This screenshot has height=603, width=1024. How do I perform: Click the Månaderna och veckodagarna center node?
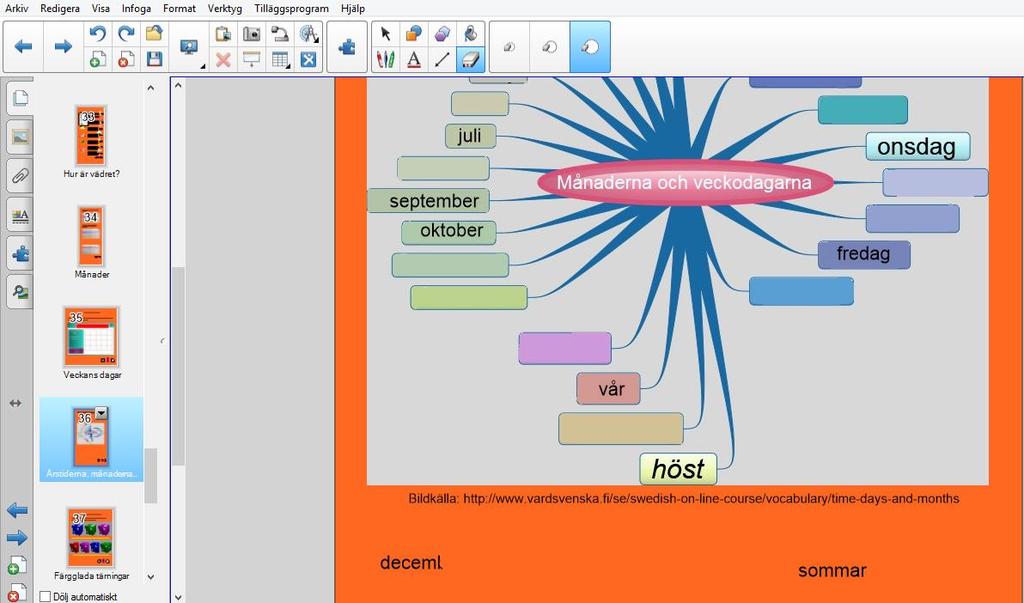(x=684, y=182)
